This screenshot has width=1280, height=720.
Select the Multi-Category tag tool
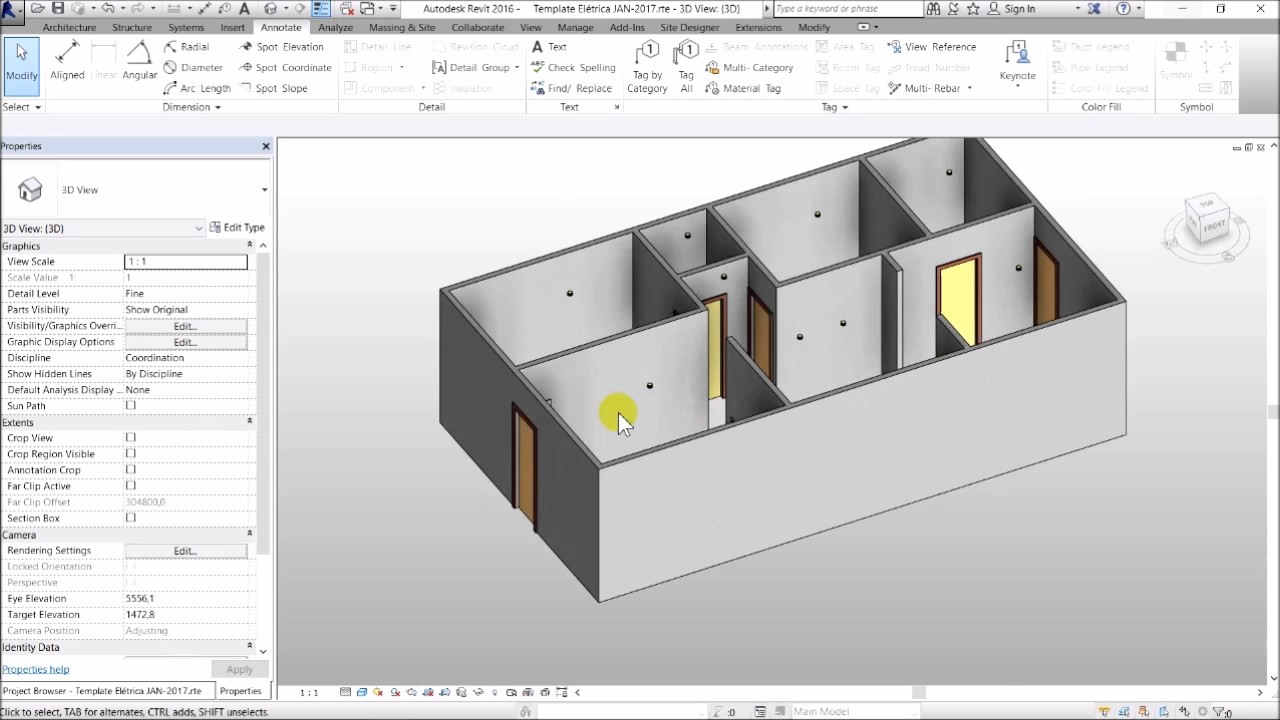click(749, 68)
